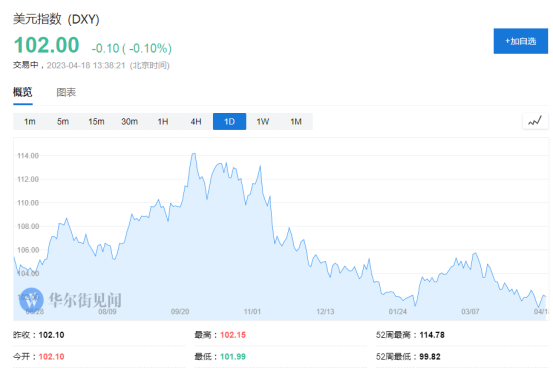The height and width of the screenshot is (372, 553).
Task: Click the 2023-04-18 13:38:21 timestamp
Action: click(x=86, y=66)
